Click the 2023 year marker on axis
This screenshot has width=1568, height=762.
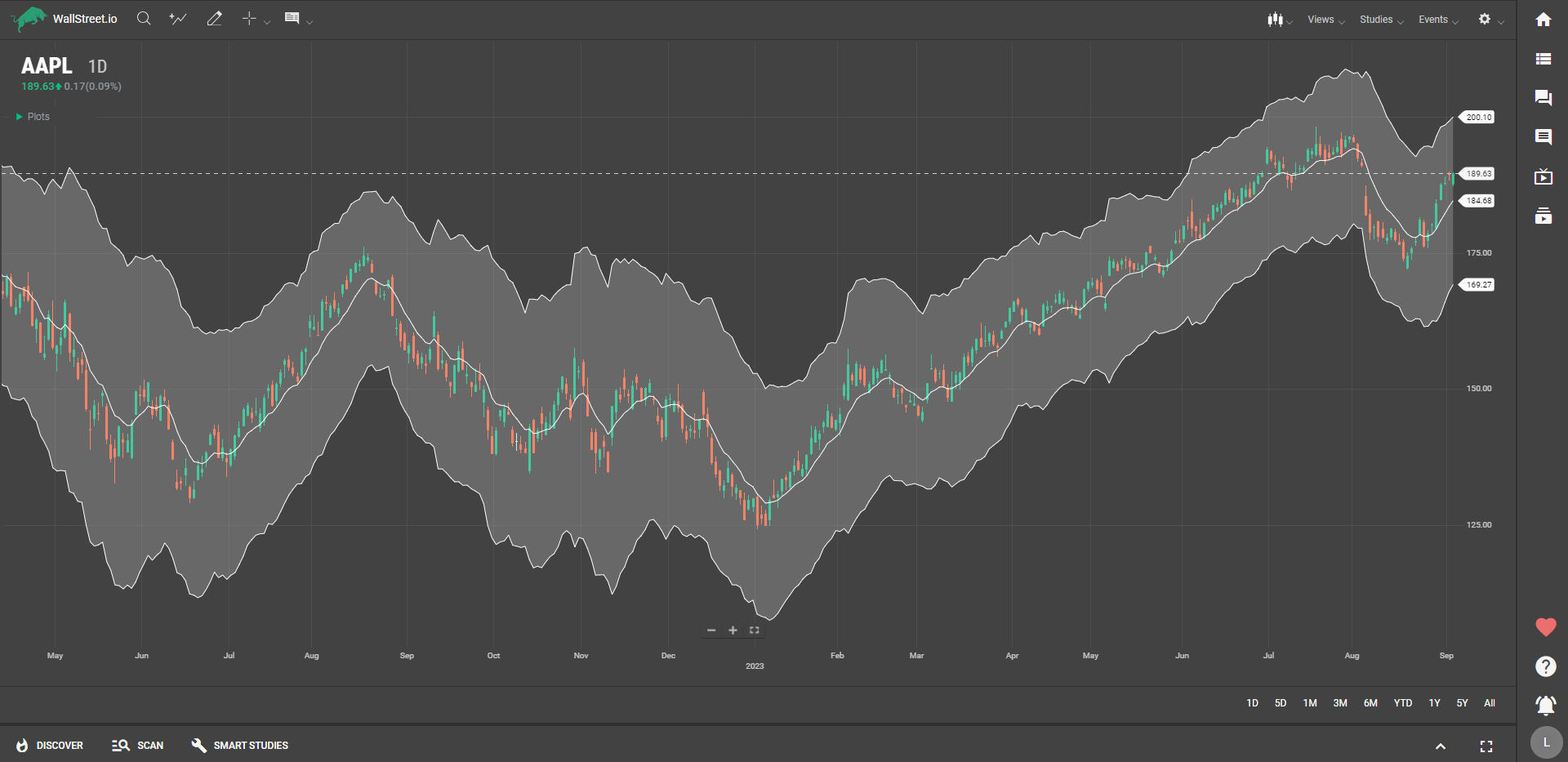click(x=755, y=666)
